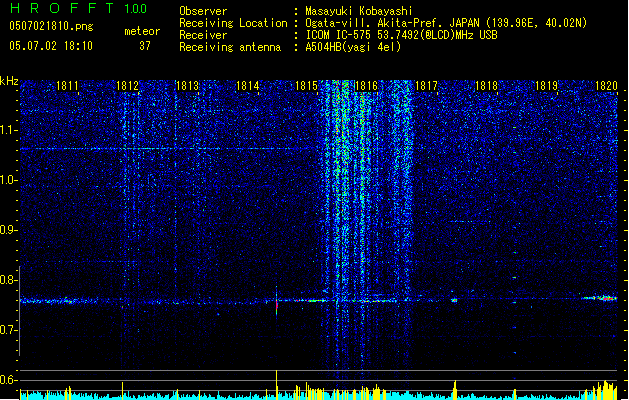Click the kHz axis unit label

click(9, 81)
